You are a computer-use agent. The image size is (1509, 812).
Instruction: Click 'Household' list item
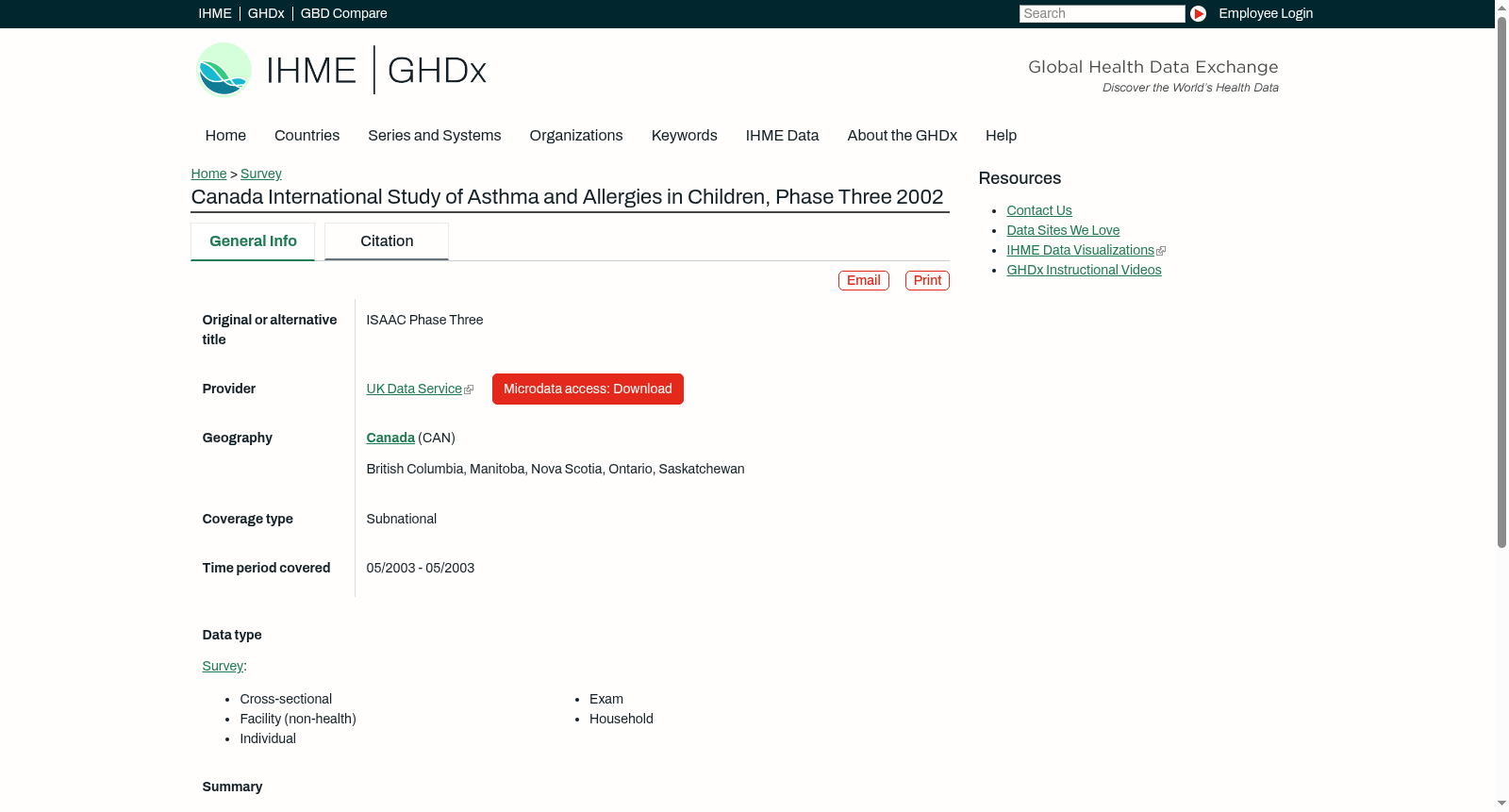coord(622,719)
